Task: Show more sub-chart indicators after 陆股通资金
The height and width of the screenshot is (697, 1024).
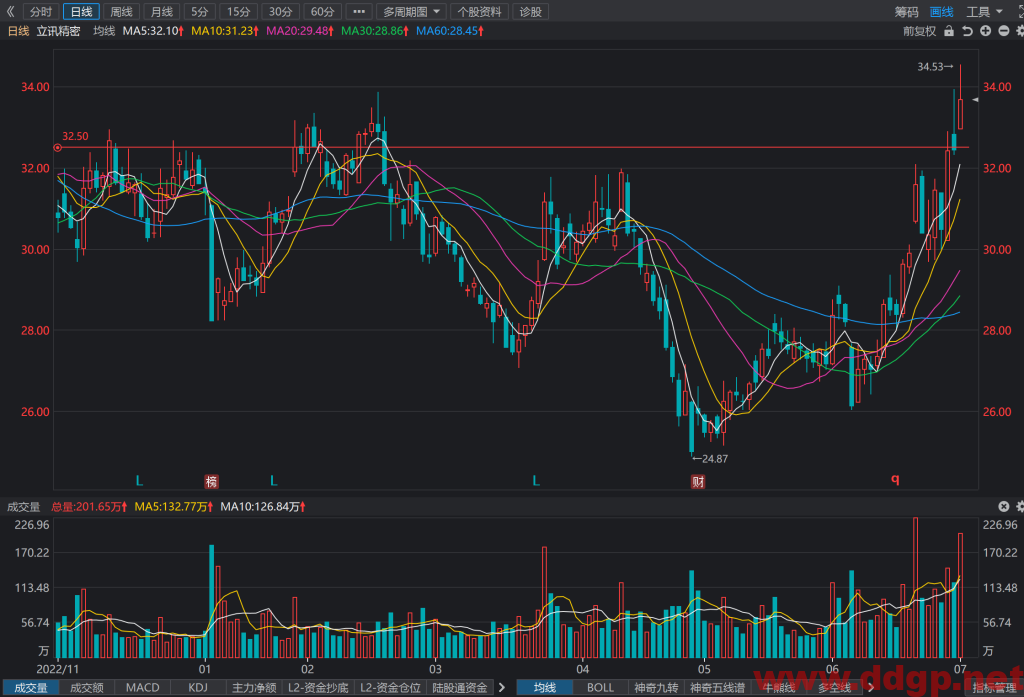Action: point(502,687)
